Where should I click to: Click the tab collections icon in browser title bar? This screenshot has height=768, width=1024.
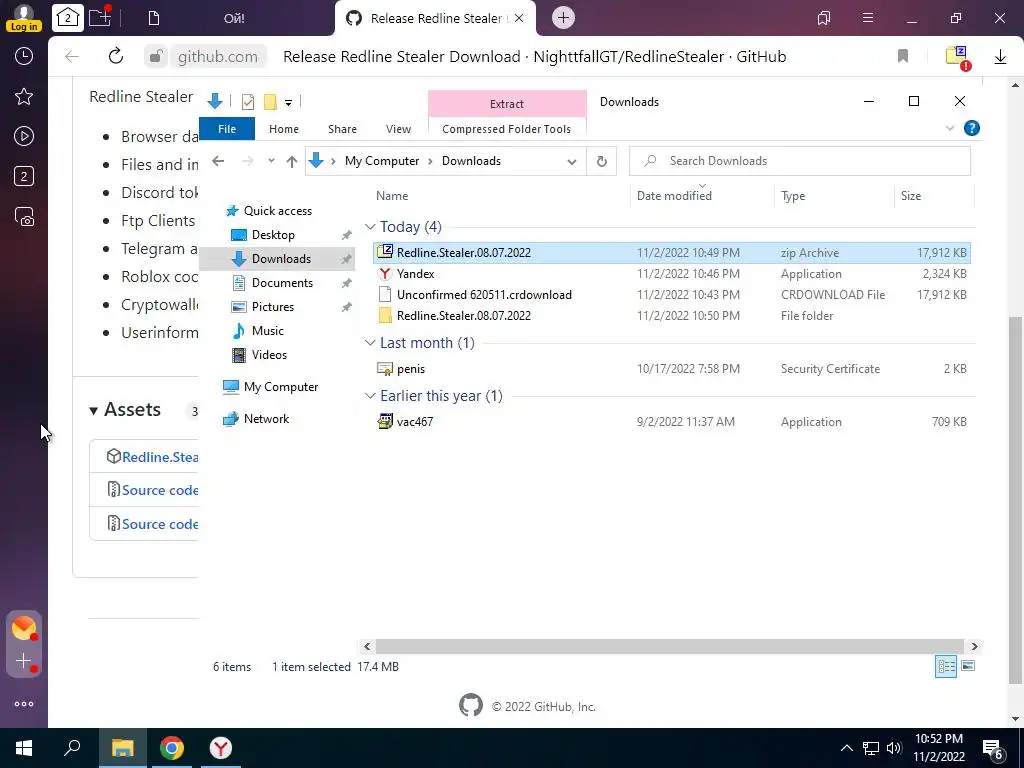coord(824,18)
